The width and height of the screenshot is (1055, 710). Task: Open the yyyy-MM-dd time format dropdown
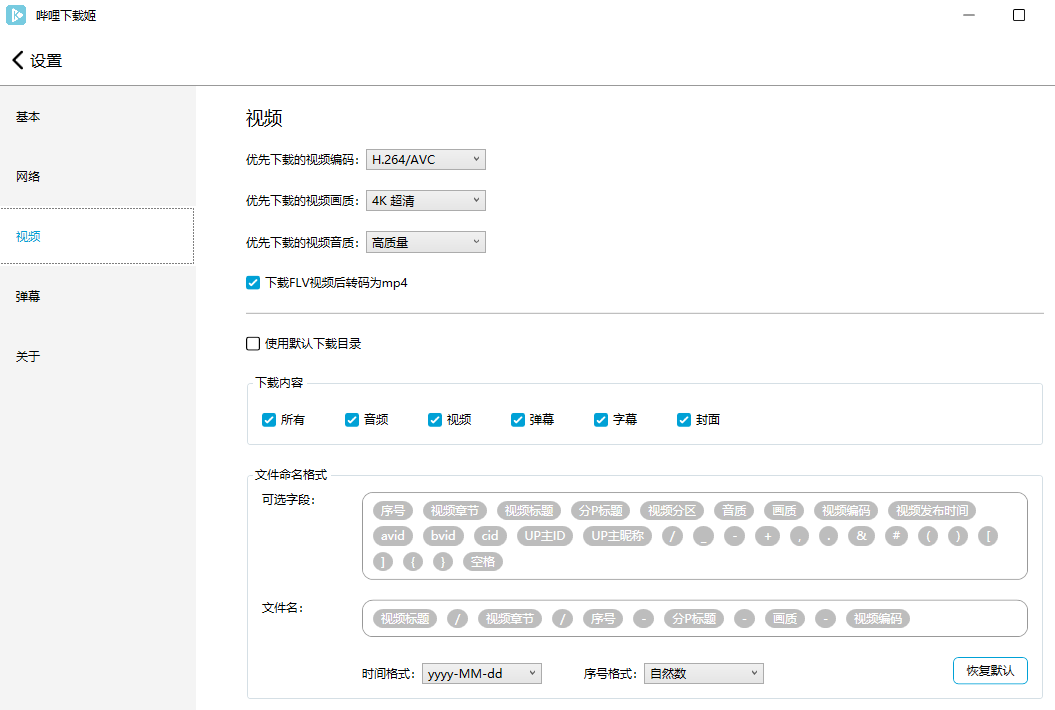click(x=481, y=673)
